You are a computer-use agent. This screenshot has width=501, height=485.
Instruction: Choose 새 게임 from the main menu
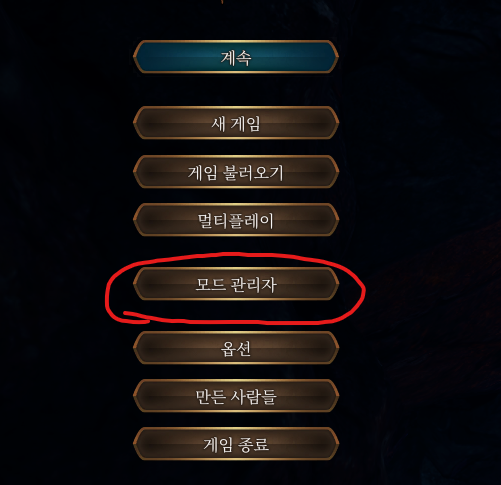click(x=236, y=123)
